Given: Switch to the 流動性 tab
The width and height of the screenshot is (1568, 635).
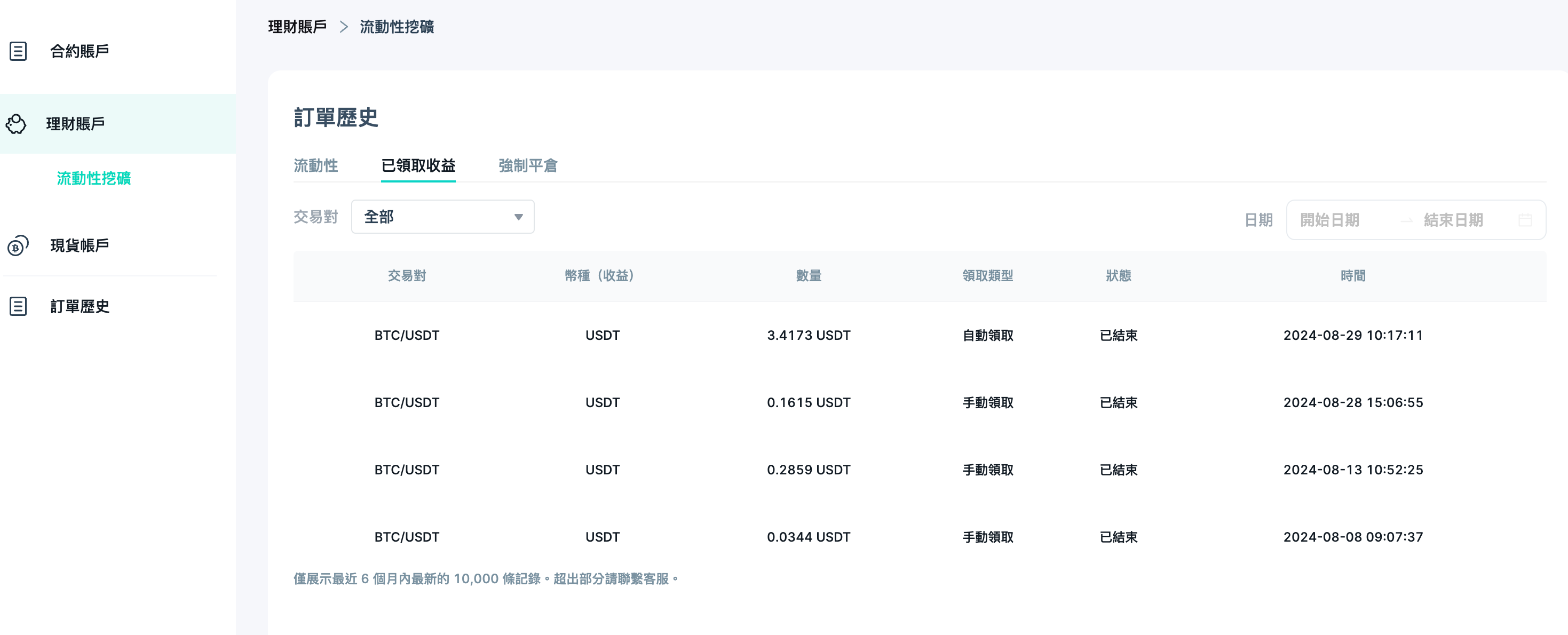Looking at the screenshot, I should click(x=316, y=166).
